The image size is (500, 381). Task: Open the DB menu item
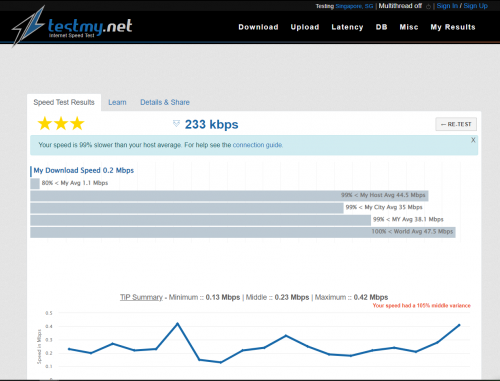click(x=381, y=27)
